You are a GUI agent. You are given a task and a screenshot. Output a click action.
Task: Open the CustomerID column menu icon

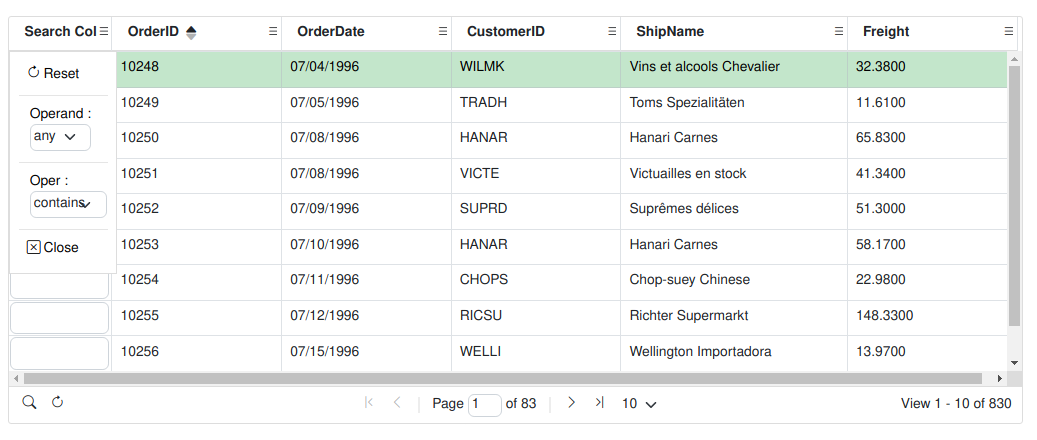point(612,32)
